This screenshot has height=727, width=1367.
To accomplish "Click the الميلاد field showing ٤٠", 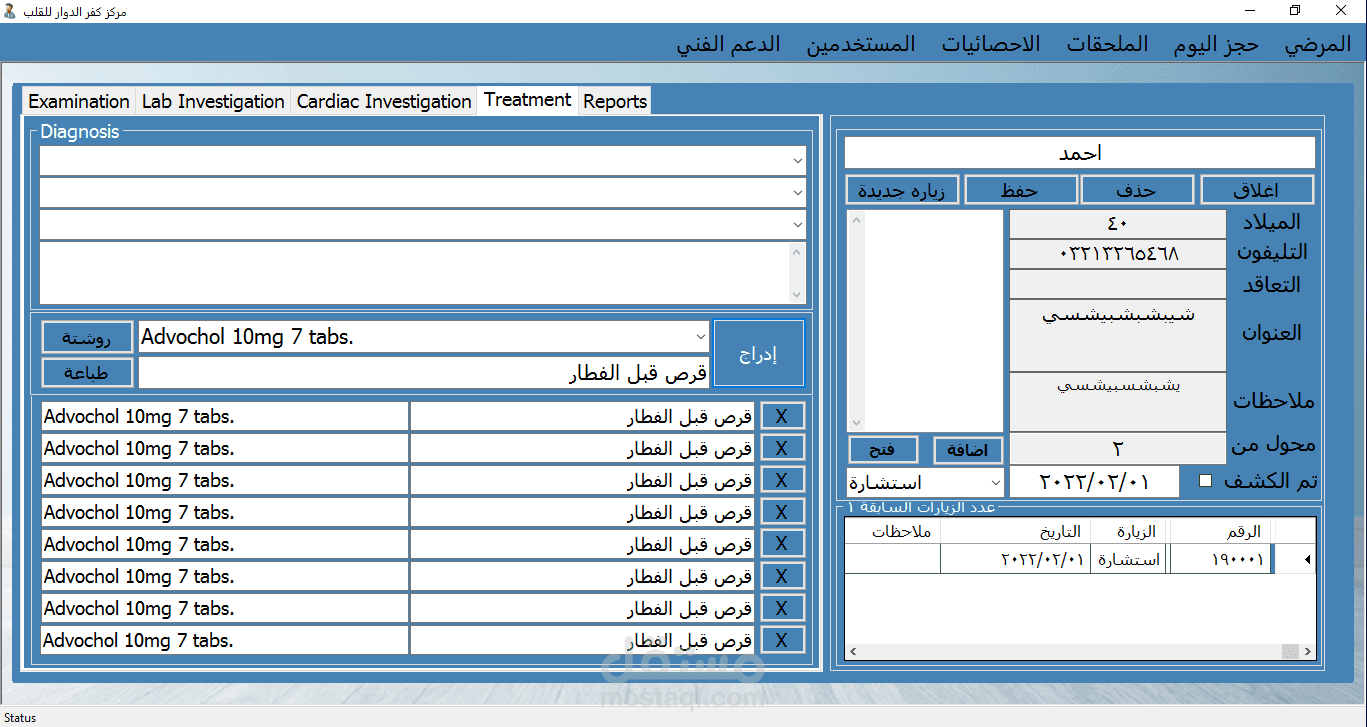I will tap(1118, 224).
